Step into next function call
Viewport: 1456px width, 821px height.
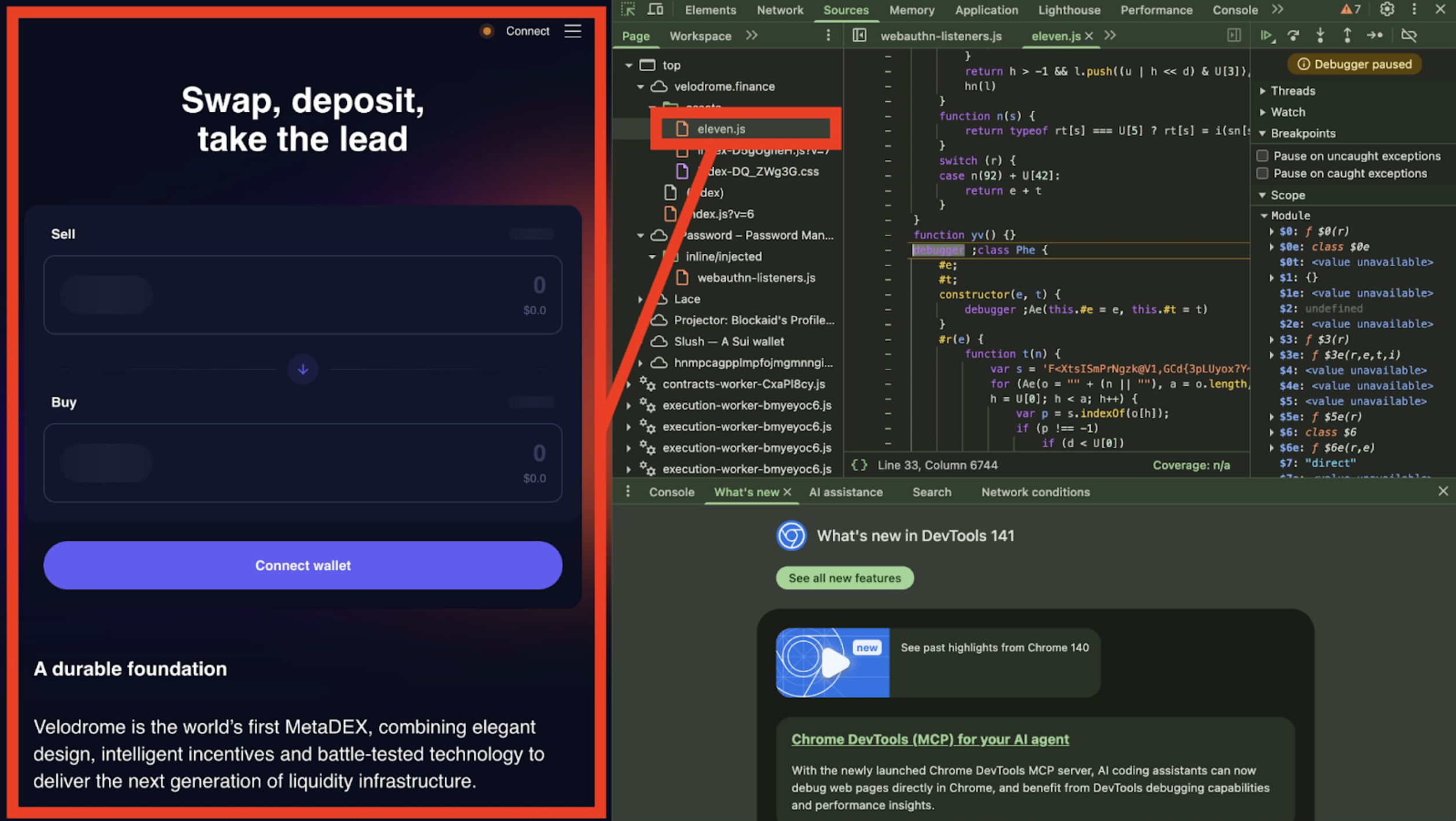[x=1320, y=36]
